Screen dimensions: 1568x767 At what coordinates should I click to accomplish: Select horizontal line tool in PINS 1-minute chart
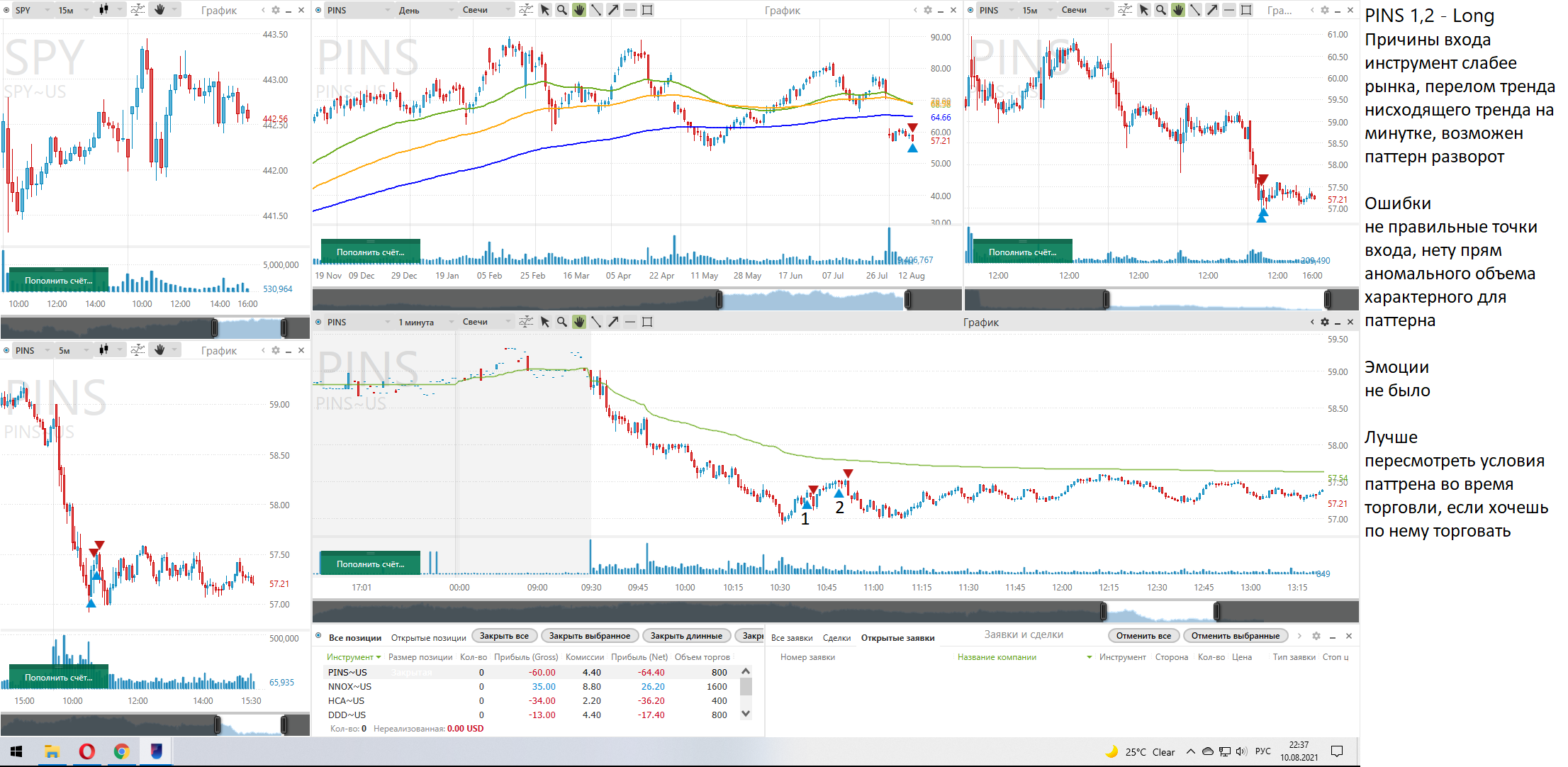(630, 322)
